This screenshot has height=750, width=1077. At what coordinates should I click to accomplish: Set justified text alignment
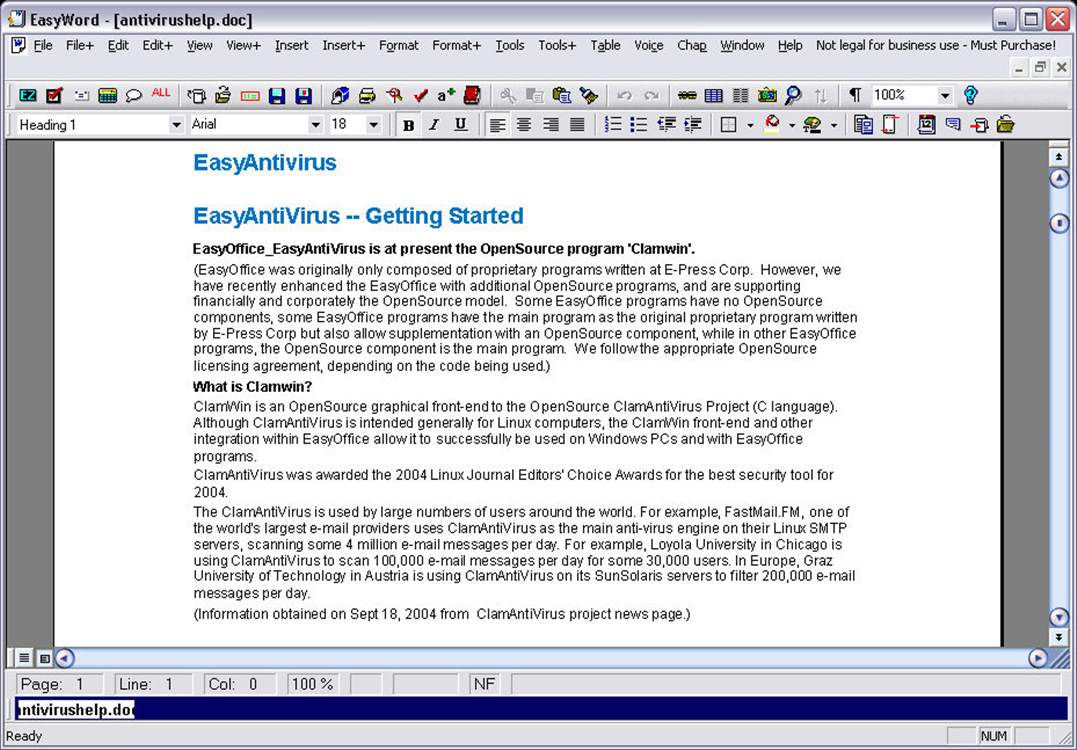pyautogui.click(x=577, y=125)
